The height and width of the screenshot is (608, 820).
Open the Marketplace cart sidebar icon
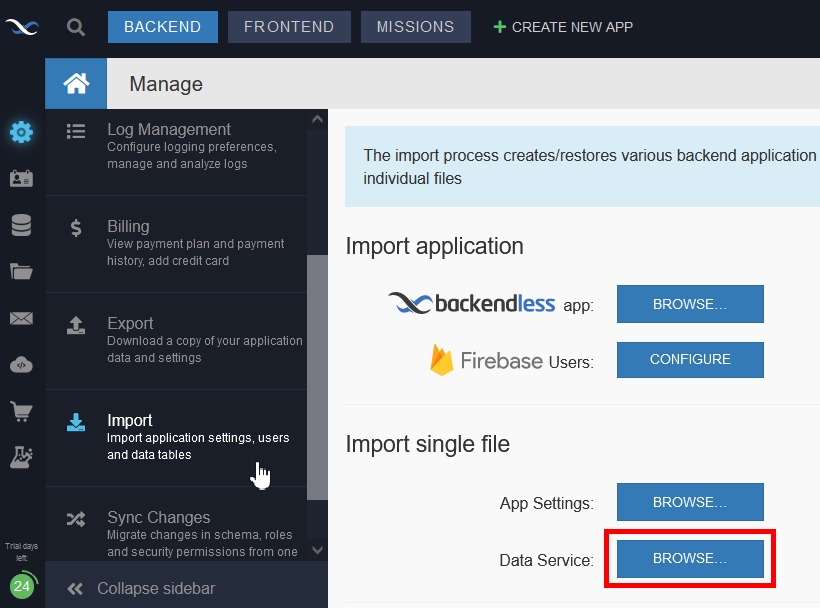click(x=21, y=411)
